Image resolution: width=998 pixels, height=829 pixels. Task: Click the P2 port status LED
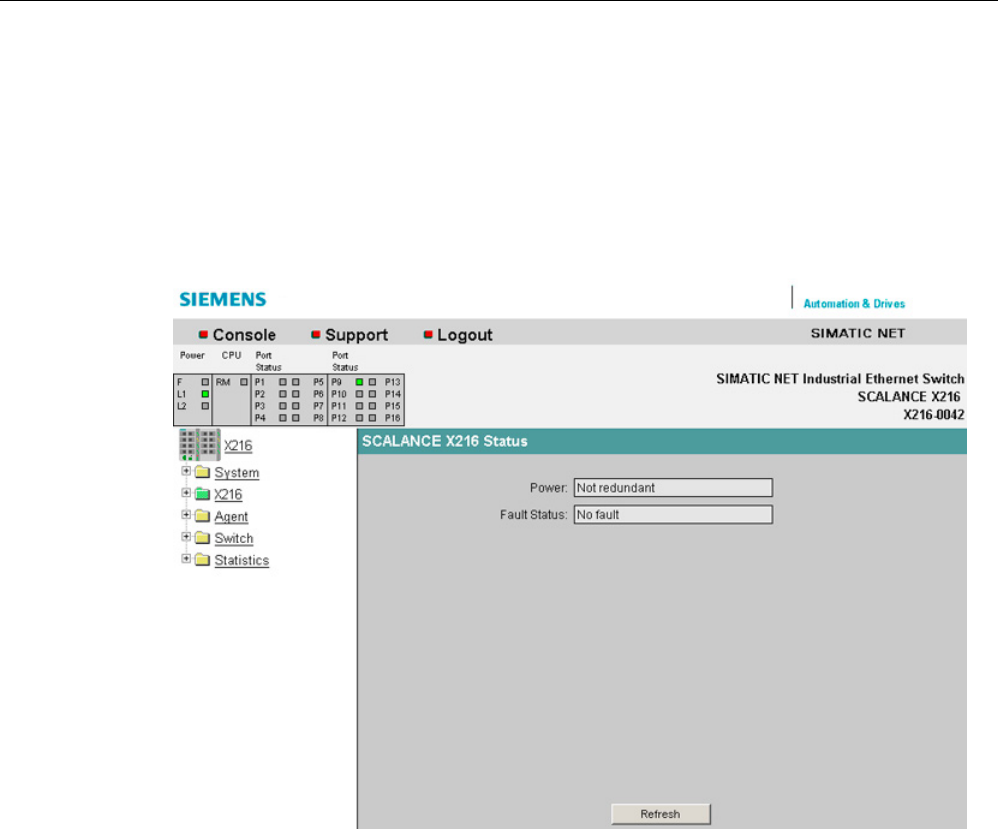[x=283, y=394]
